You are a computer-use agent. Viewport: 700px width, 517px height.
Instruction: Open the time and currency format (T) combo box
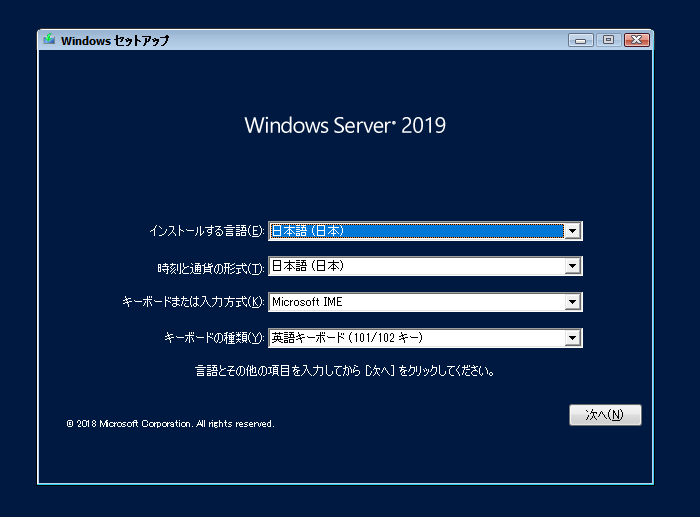coord(425,266)
